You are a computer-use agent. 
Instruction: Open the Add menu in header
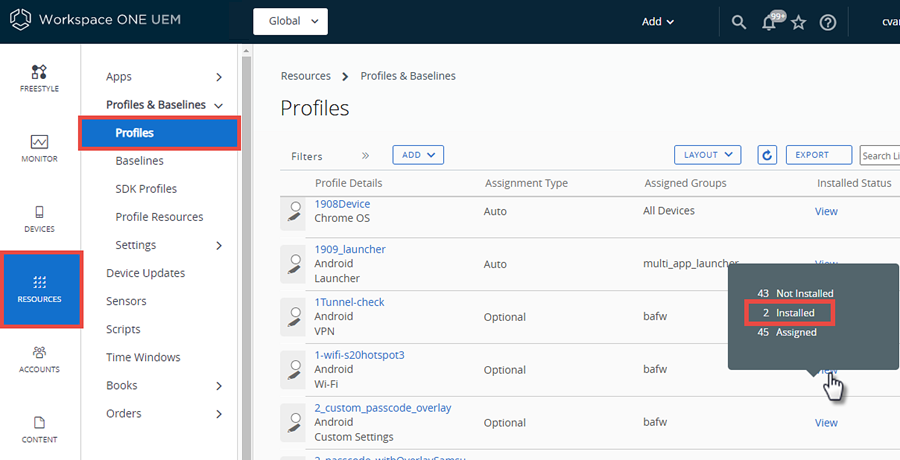pos(658,22)
